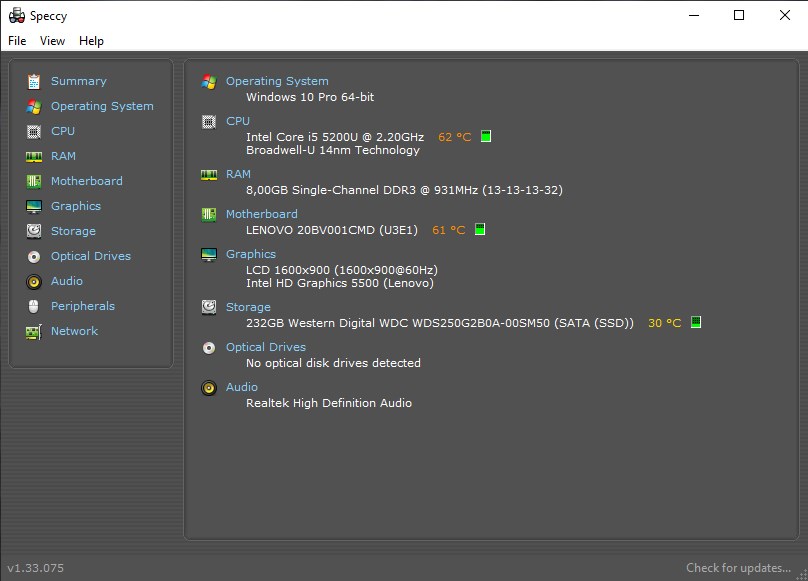This screenshot has height=581, width=808.
Task: Open Storage section from sidebar
Action: [x=73, y=231]
